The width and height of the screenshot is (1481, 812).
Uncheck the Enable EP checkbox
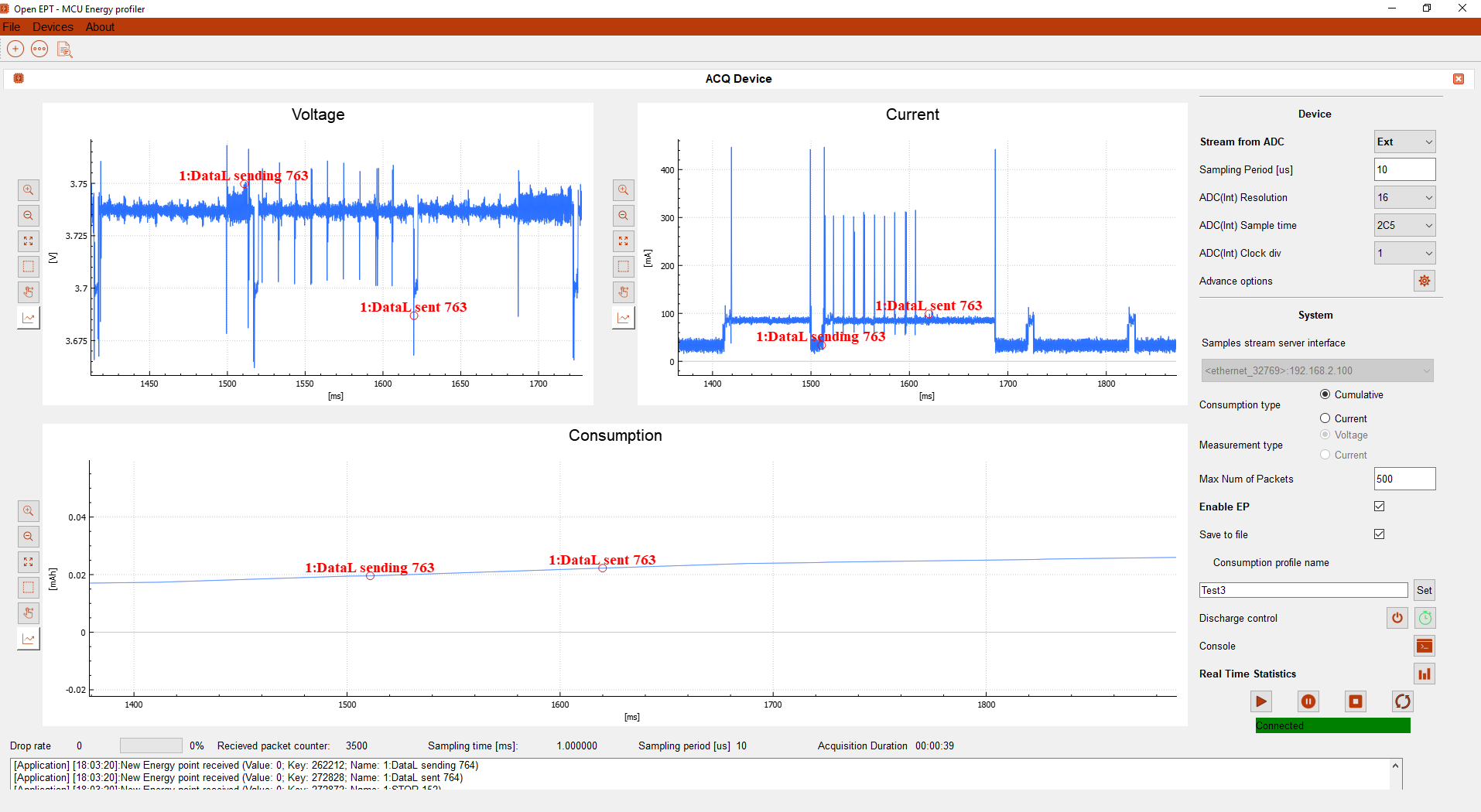pos(1379,507)
